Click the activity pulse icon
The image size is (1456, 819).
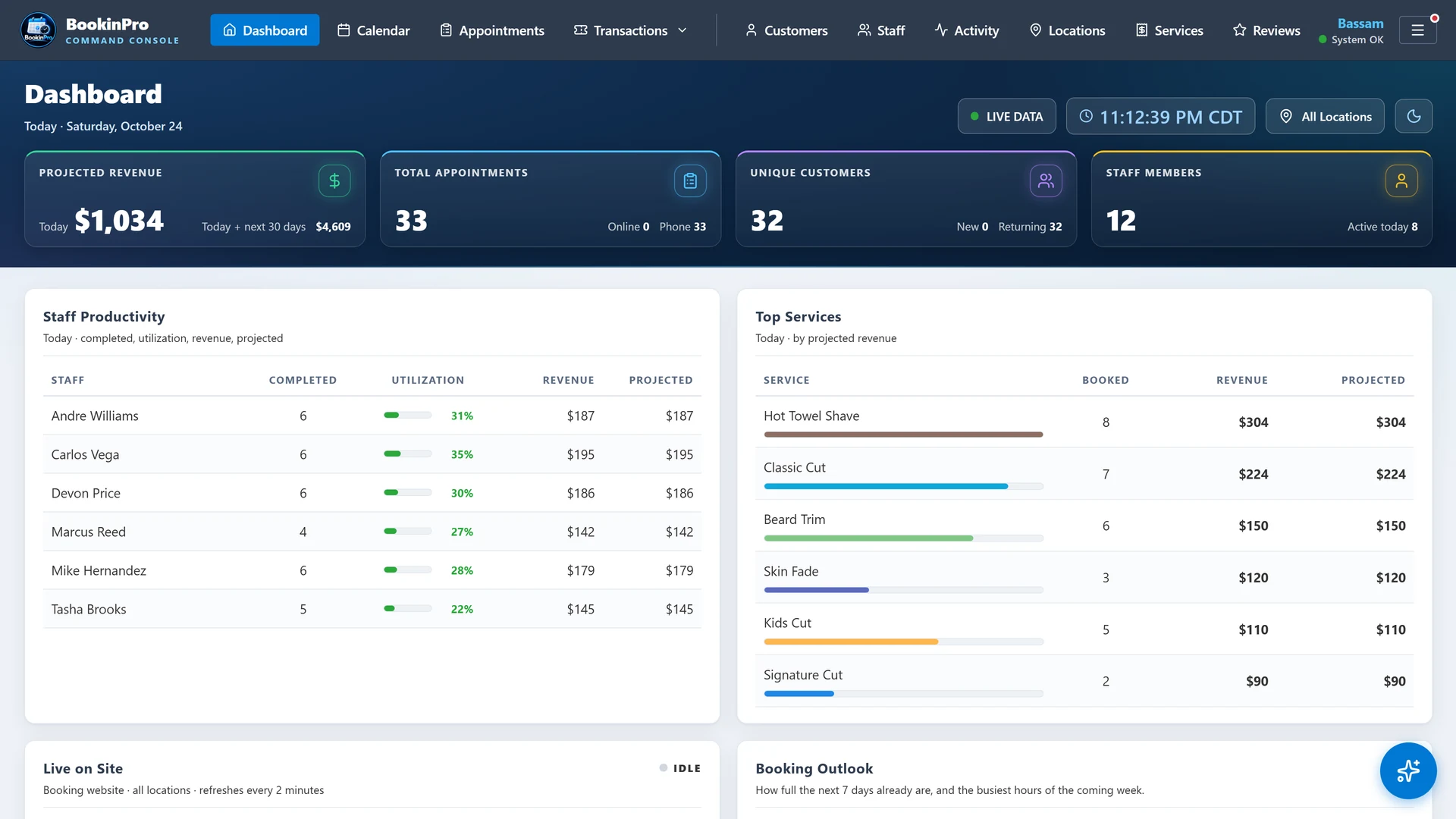click(941, 30)
